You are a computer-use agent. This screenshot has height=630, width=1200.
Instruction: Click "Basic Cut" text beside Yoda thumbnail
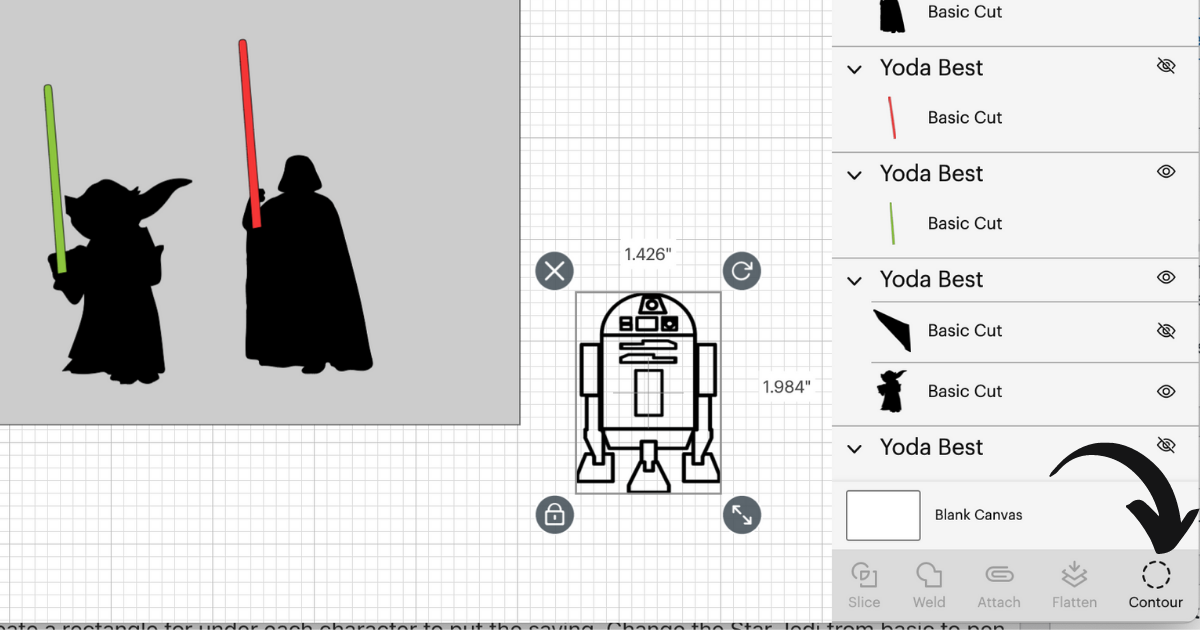point(965,391)
